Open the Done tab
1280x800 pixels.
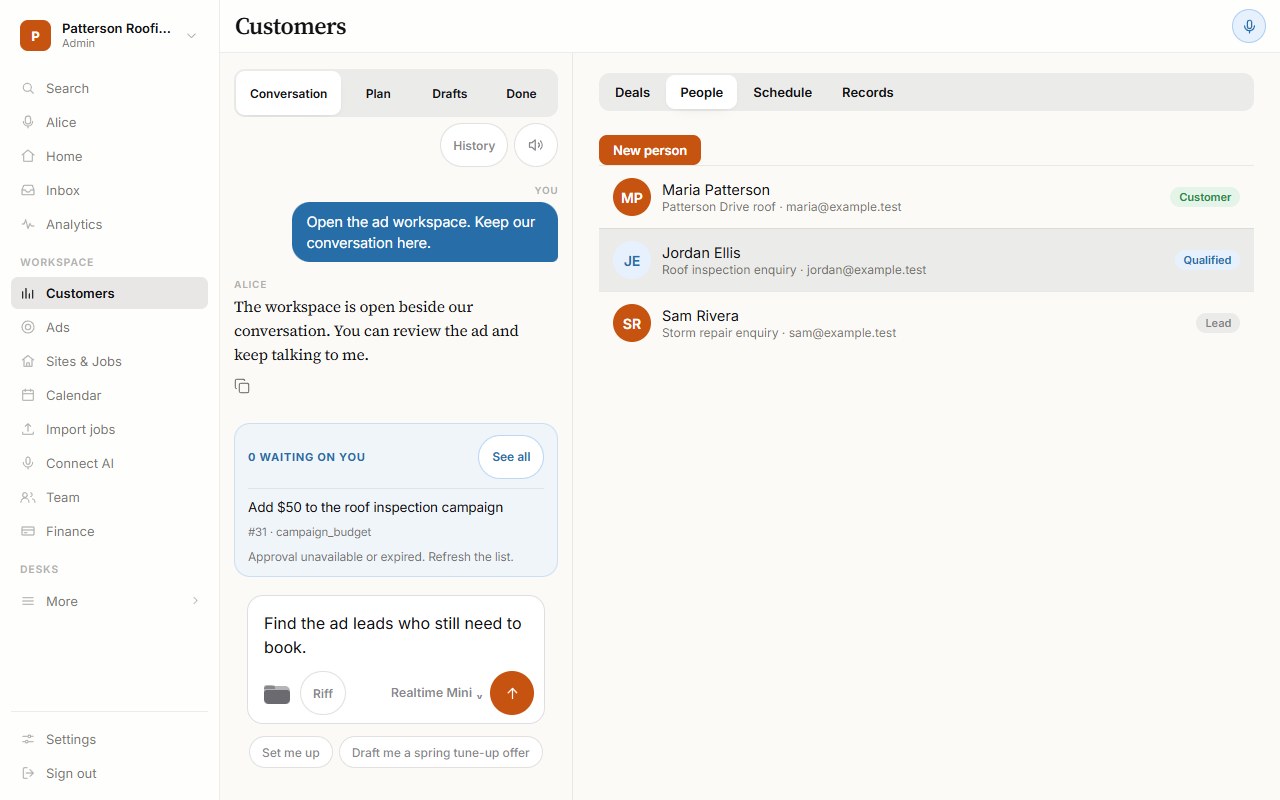click(521, 93)
